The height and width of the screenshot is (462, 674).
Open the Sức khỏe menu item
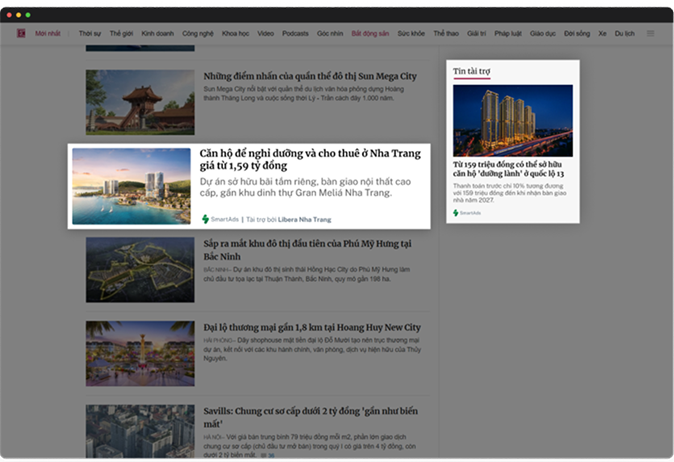(x=411, y=34)
